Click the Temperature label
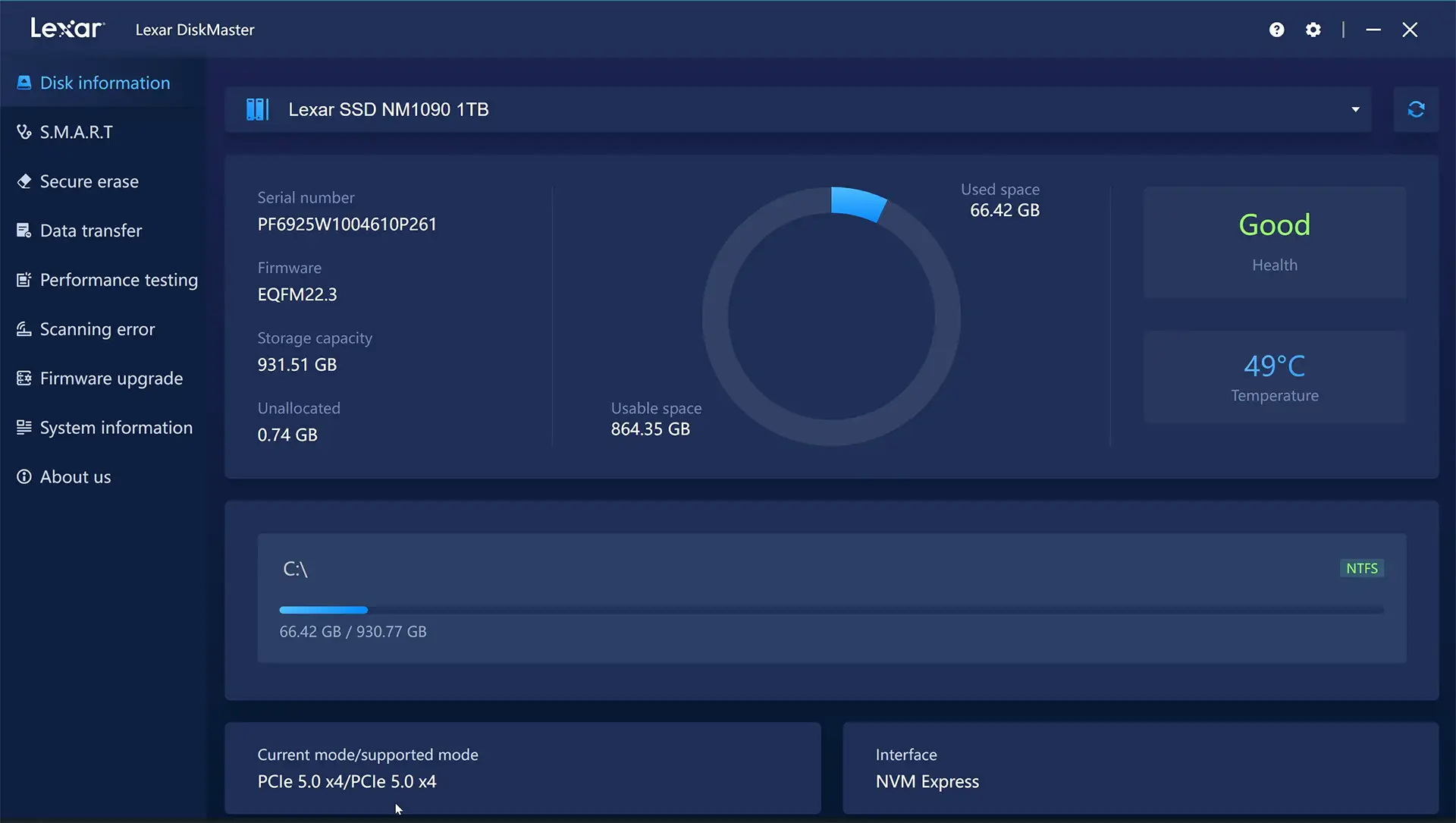 [1275, 396]
